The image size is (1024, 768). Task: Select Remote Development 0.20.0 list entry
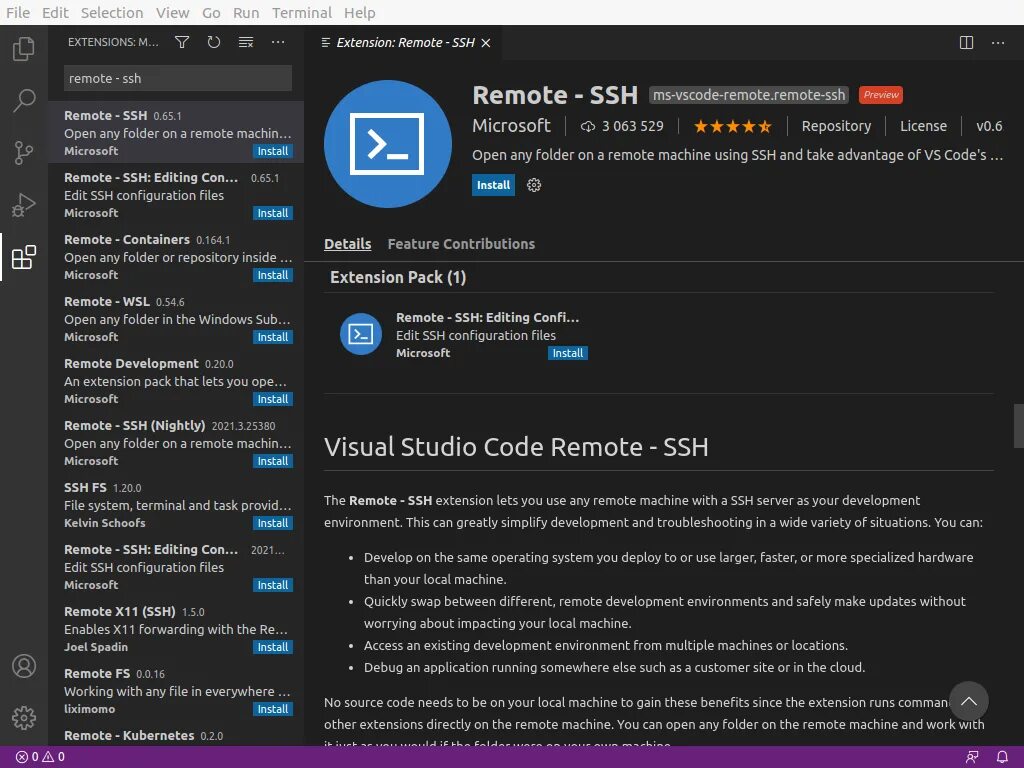(176, 381)
